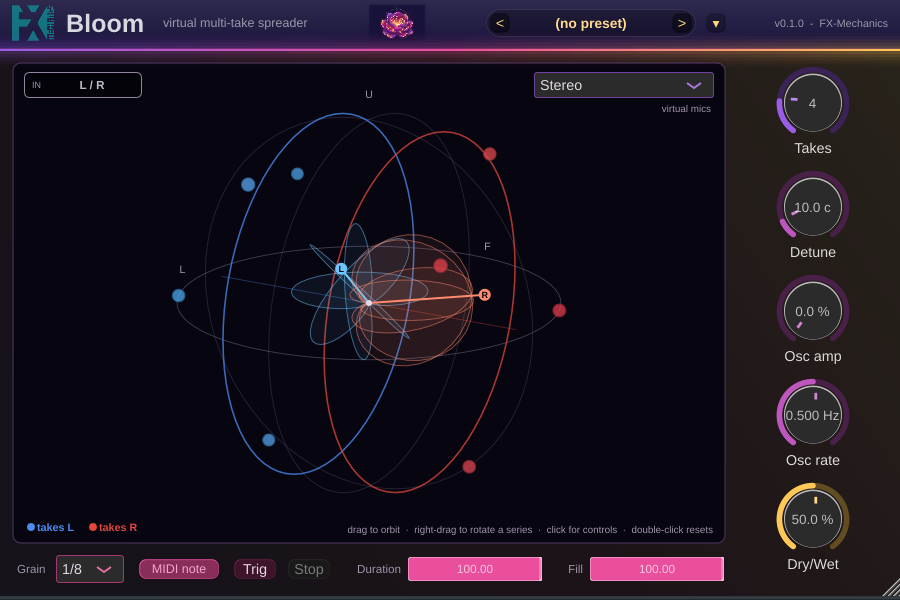Toggle the MIDI note button
The height and width of the screenshot is (600, 900).
pyautogui.click(x=179, y=569)
